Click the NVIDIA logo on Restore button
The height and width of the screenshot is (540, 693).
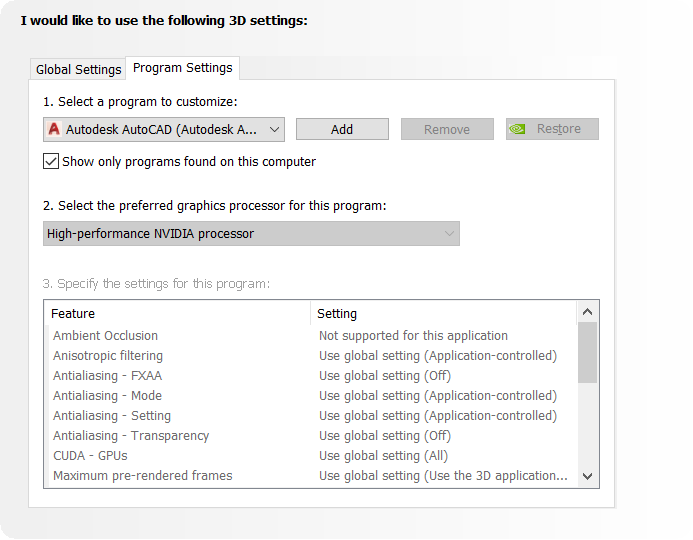click(x=518, y=129)
